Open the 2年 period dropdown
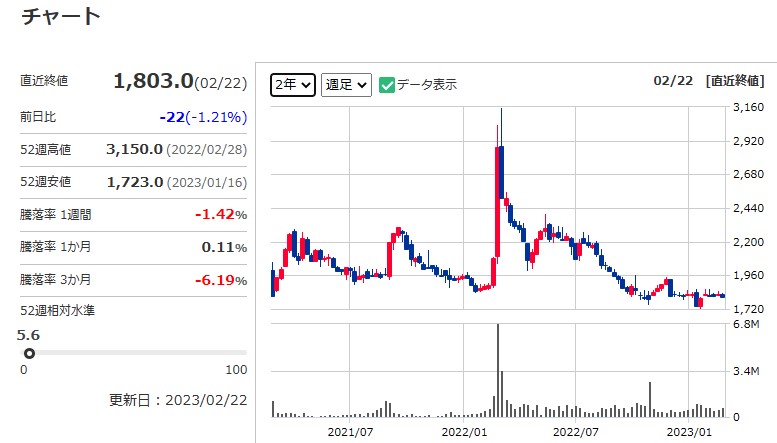 point(293,85)
